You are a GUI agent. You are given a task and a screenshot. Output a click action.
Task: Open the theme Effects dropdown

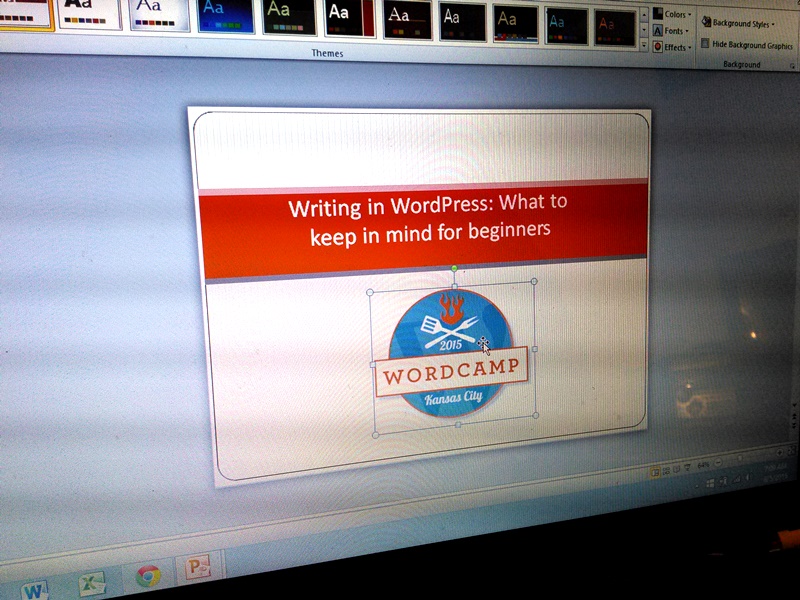673,47
